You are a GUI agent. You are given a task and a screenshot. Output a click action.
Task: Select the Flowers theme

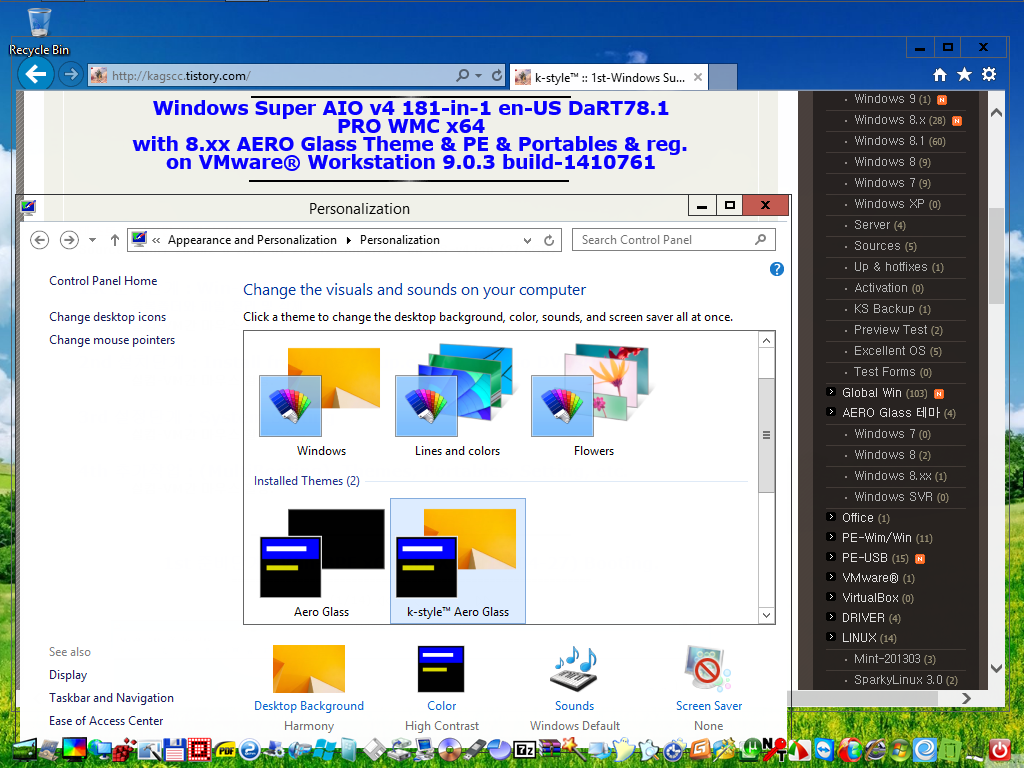coord(594,400)
